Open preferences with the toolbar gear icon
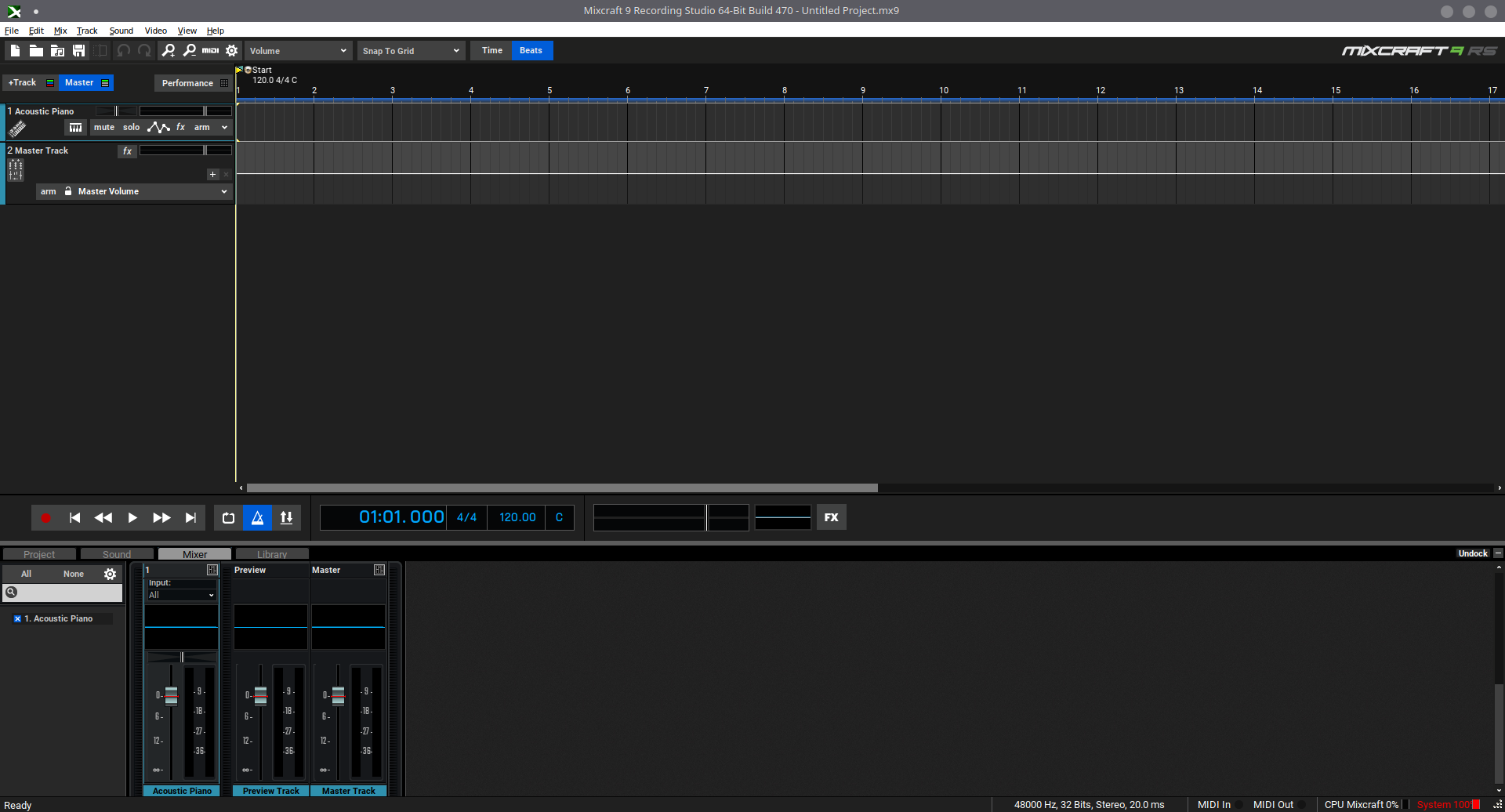This screenshot has height=812, width=1505. (x=232, y=50)
